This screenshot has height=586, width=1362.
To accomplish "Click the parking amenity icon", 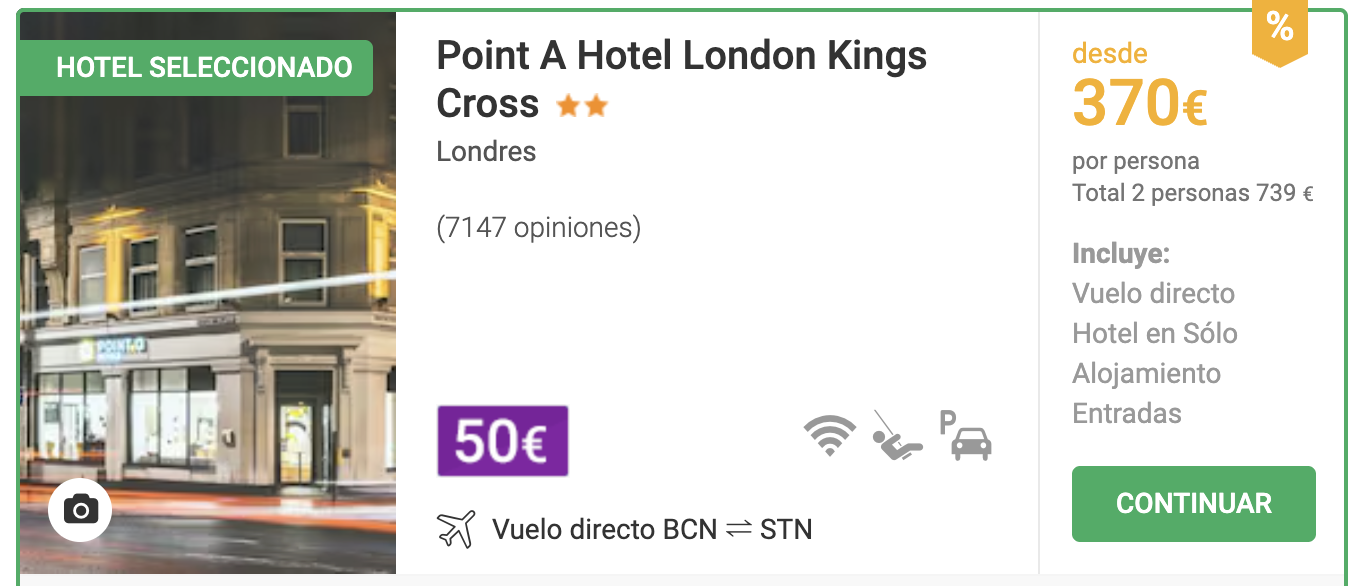I will coord(965,436).
